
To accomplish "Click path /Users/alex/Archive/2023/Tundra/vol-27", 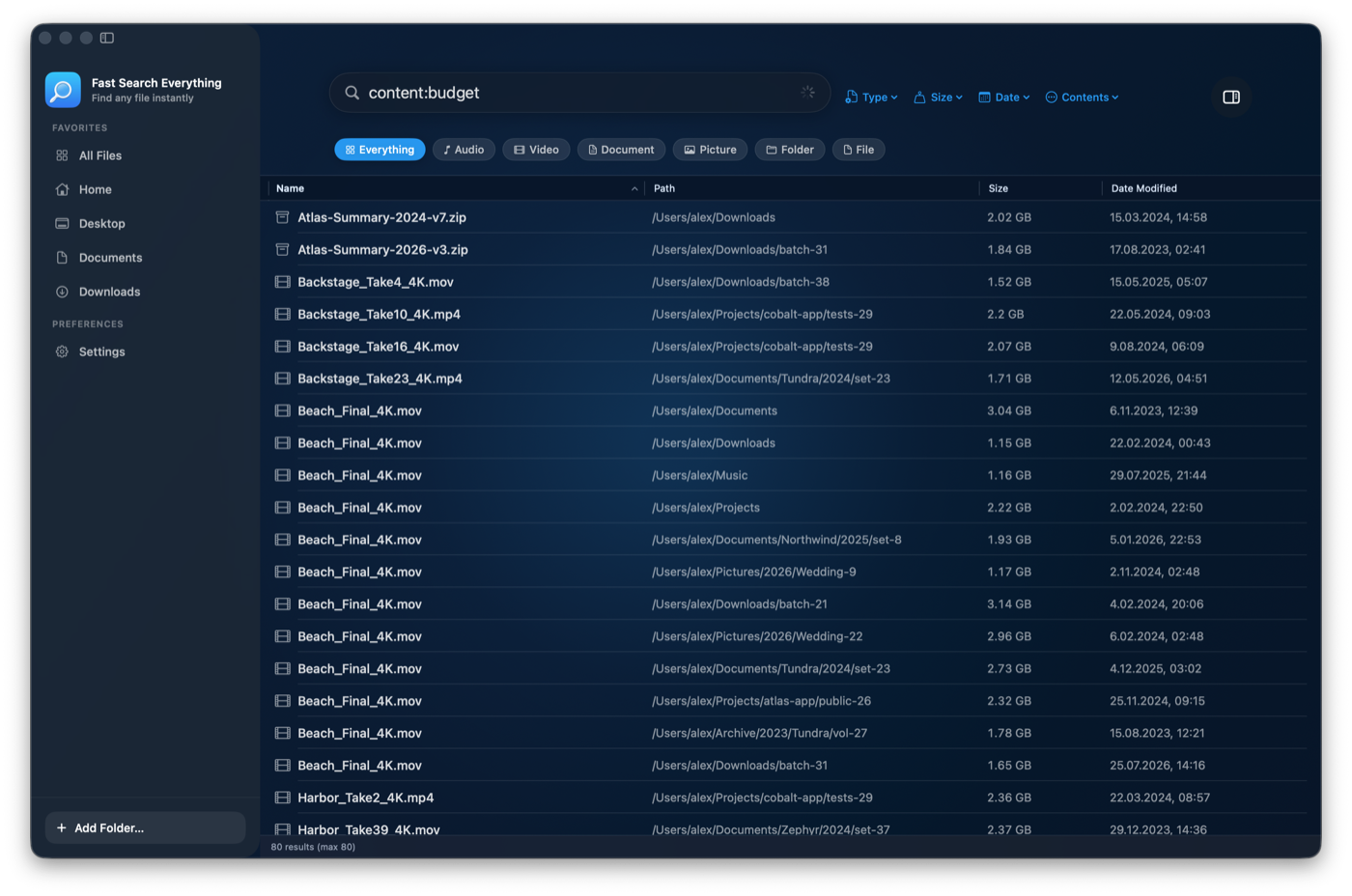I will click(759, 733).
